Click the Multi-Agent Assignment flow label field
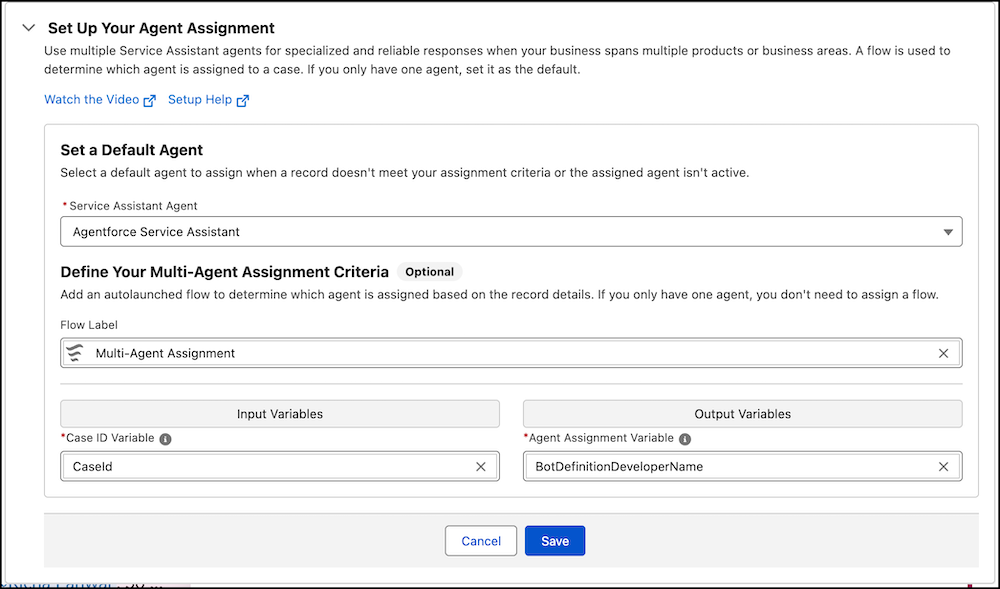This screenshot has width=1000, height=589. [x=511, y=353]
